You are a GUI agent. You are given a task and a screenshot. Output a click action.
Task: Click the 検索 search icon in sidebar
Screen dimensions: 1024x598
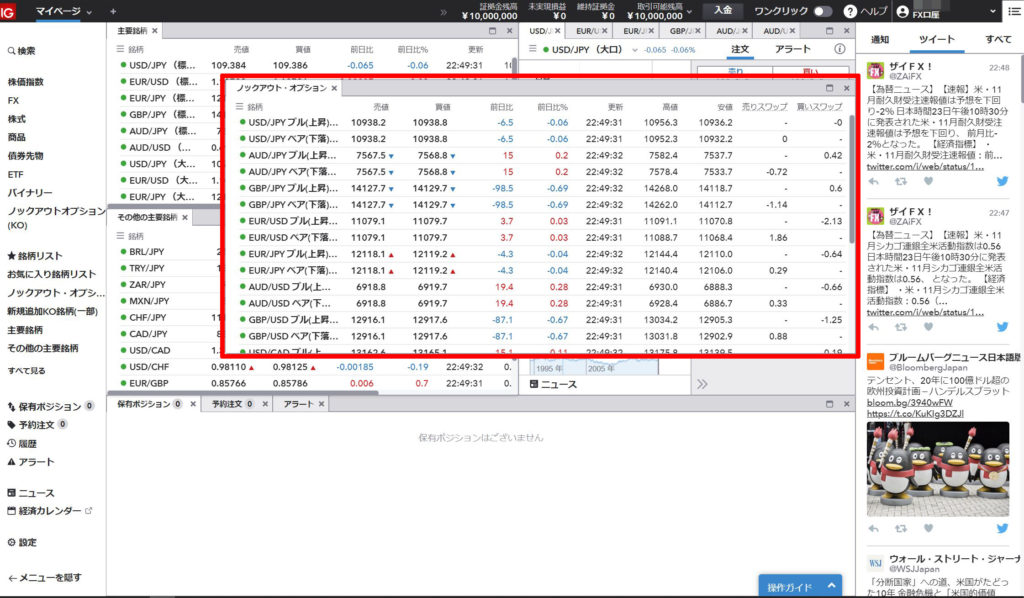pyautogui.click(x=11, y=51)
